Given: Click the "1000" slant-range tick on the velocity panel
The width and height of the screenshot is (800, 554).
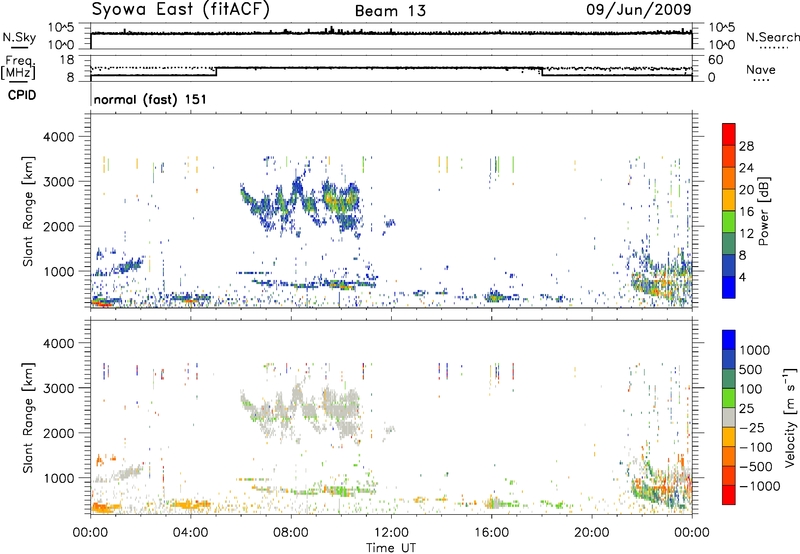Looking at the screenshot, I should point(58,478).
